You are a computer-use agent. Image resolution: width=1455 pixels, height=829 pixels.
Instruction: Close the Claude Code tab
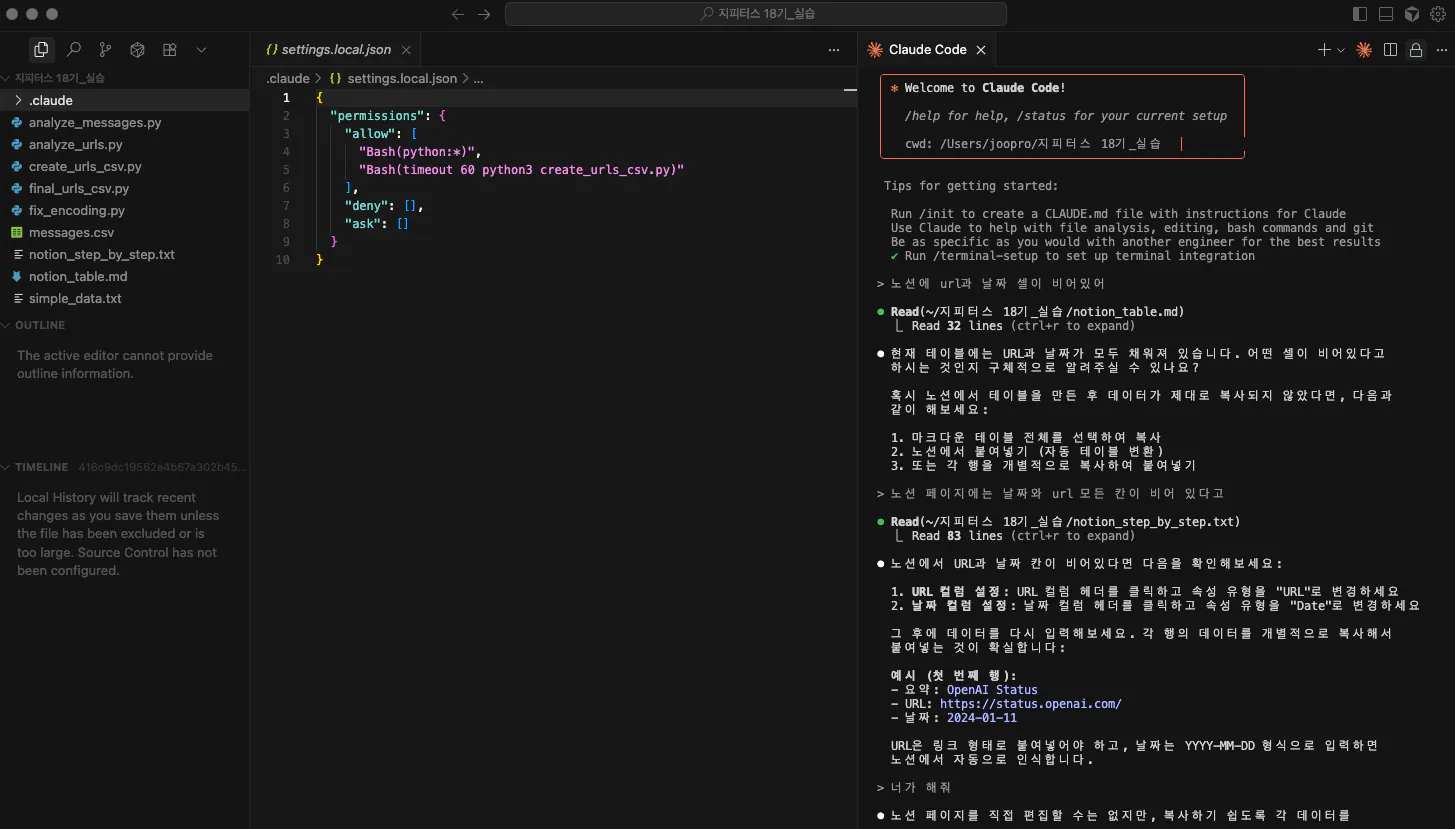(981, 49)
